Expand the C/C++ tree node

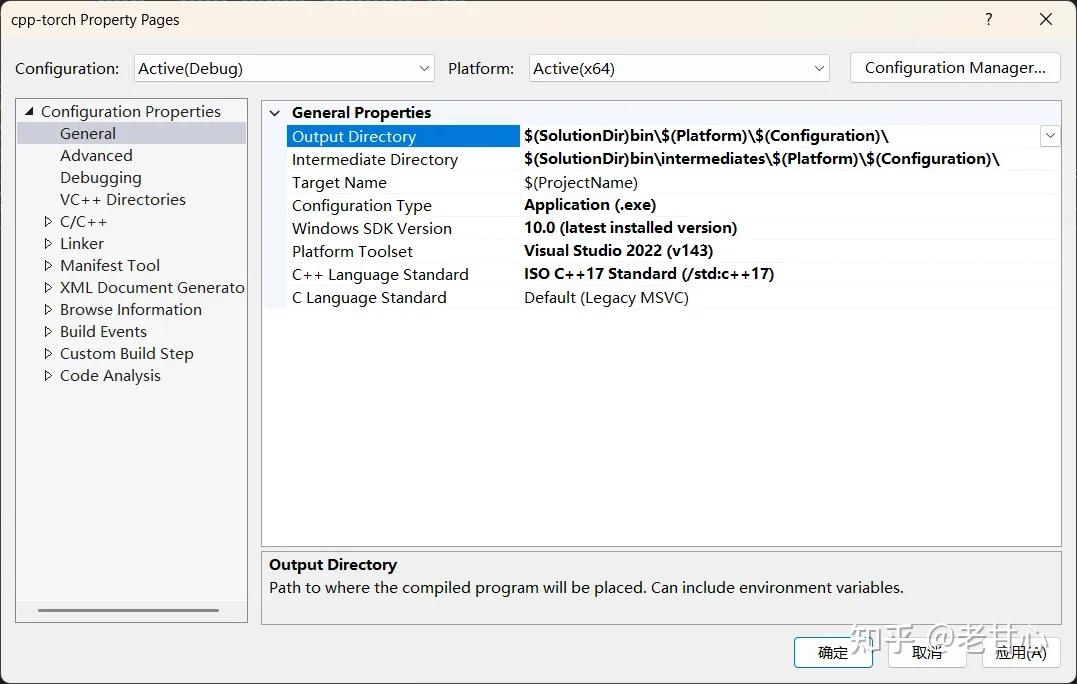click(x=47, y=221)
